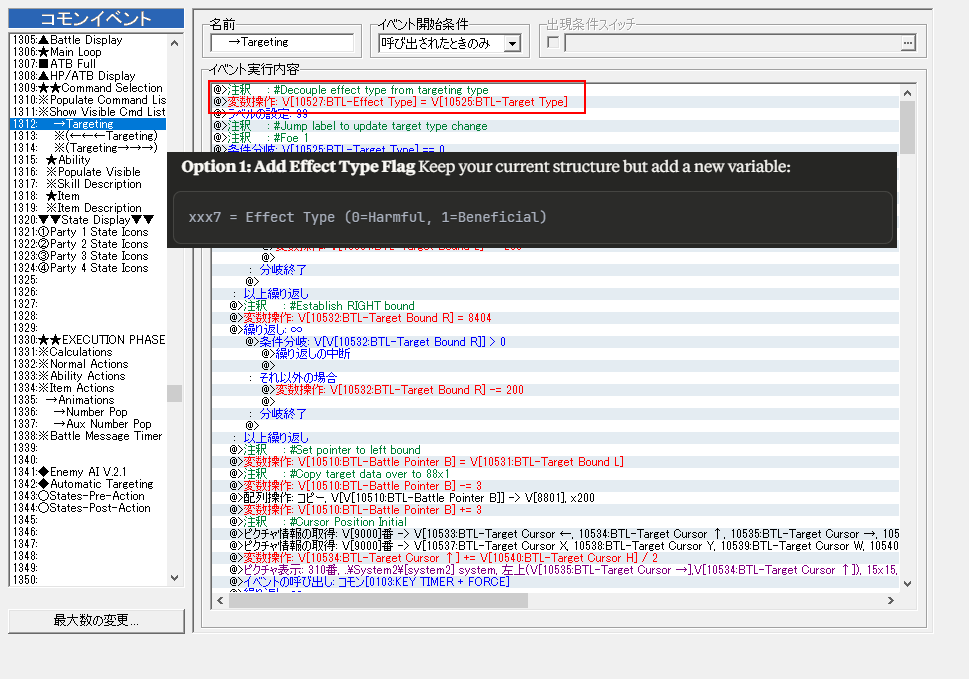Viewport: 969px width, 679px height.
Task: Click command pane horizontal scroll right arrow
Action: [891, 600]
